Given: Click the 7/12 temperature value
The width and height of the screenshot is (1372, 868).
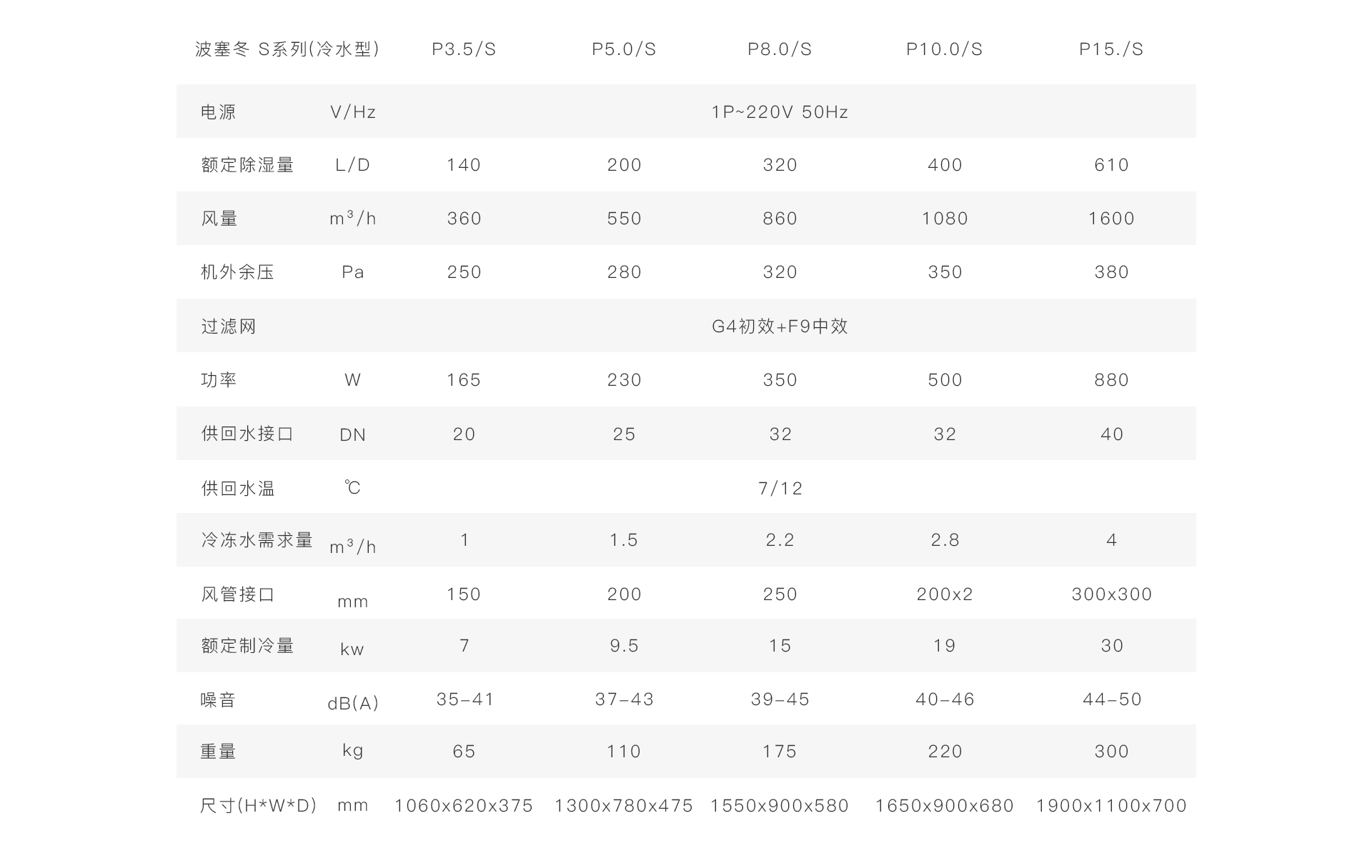Looking at the screenshot, I should (x=780, y=489).
